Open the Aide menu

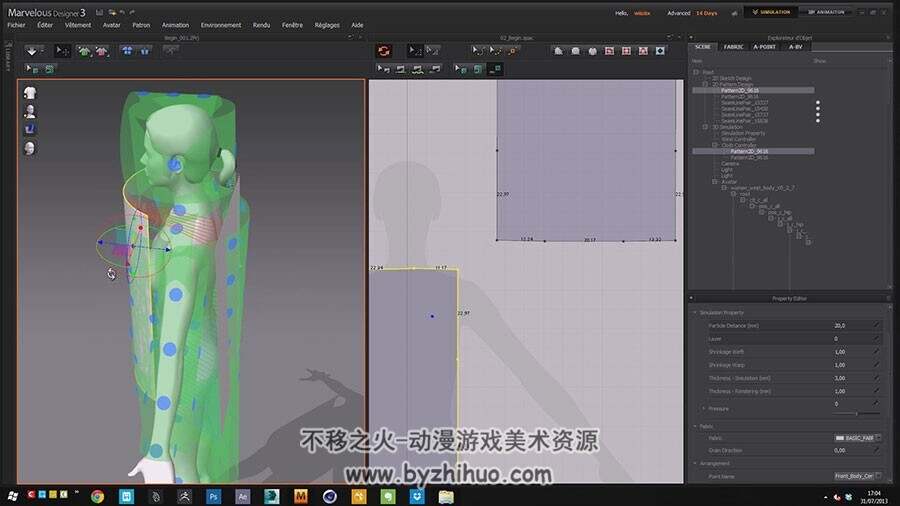pyautogui.click(x=357, y=25)
